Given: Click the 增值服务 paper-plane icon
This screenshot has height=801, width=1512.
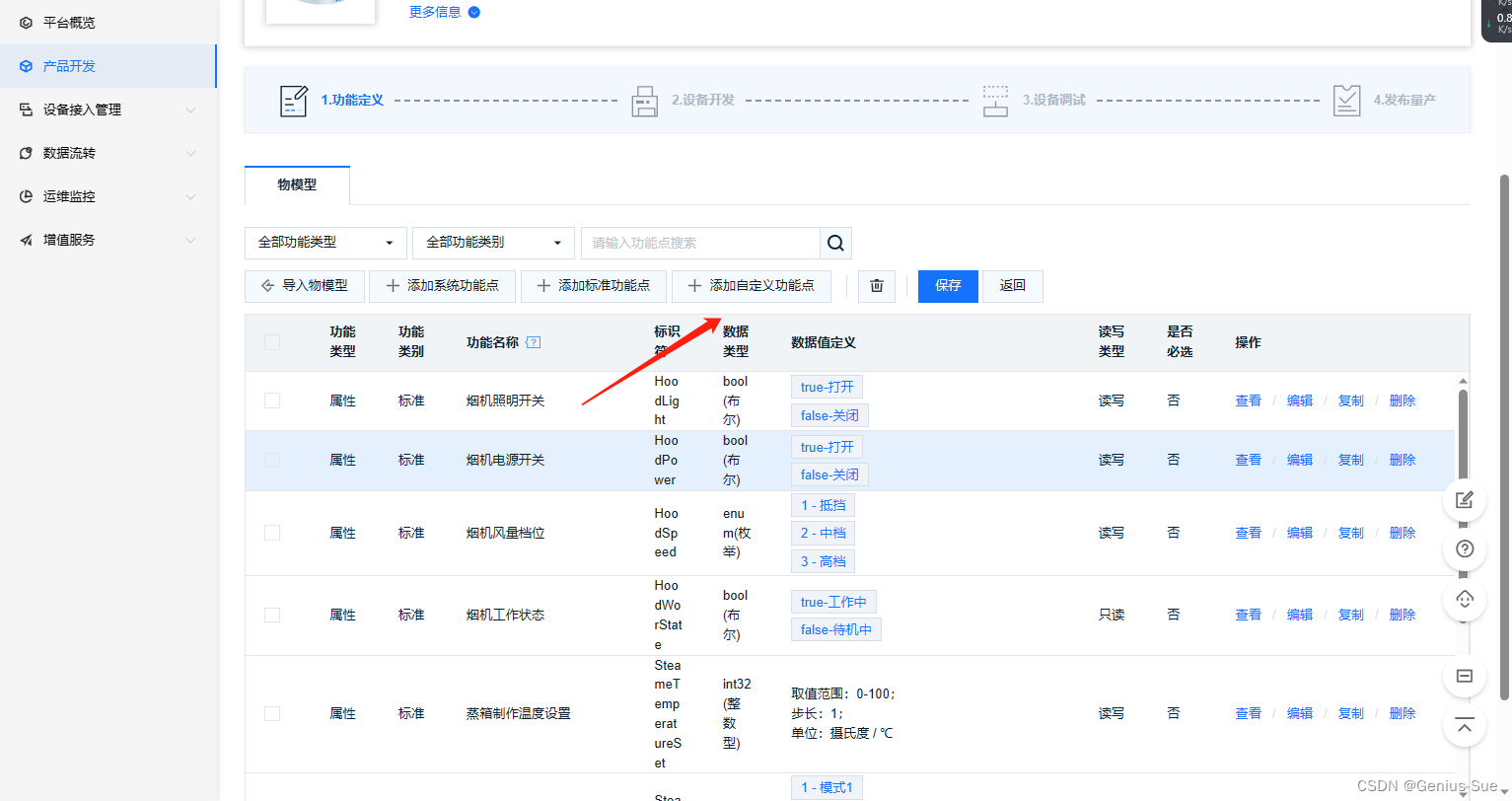Looking at the screenshot, I should click(x=26, y=240).
